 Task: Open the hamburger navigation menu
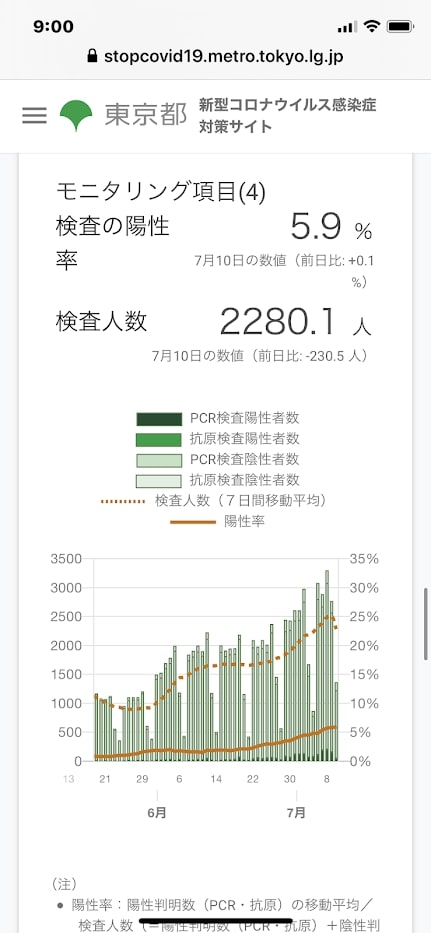click(x=34, y=115)
